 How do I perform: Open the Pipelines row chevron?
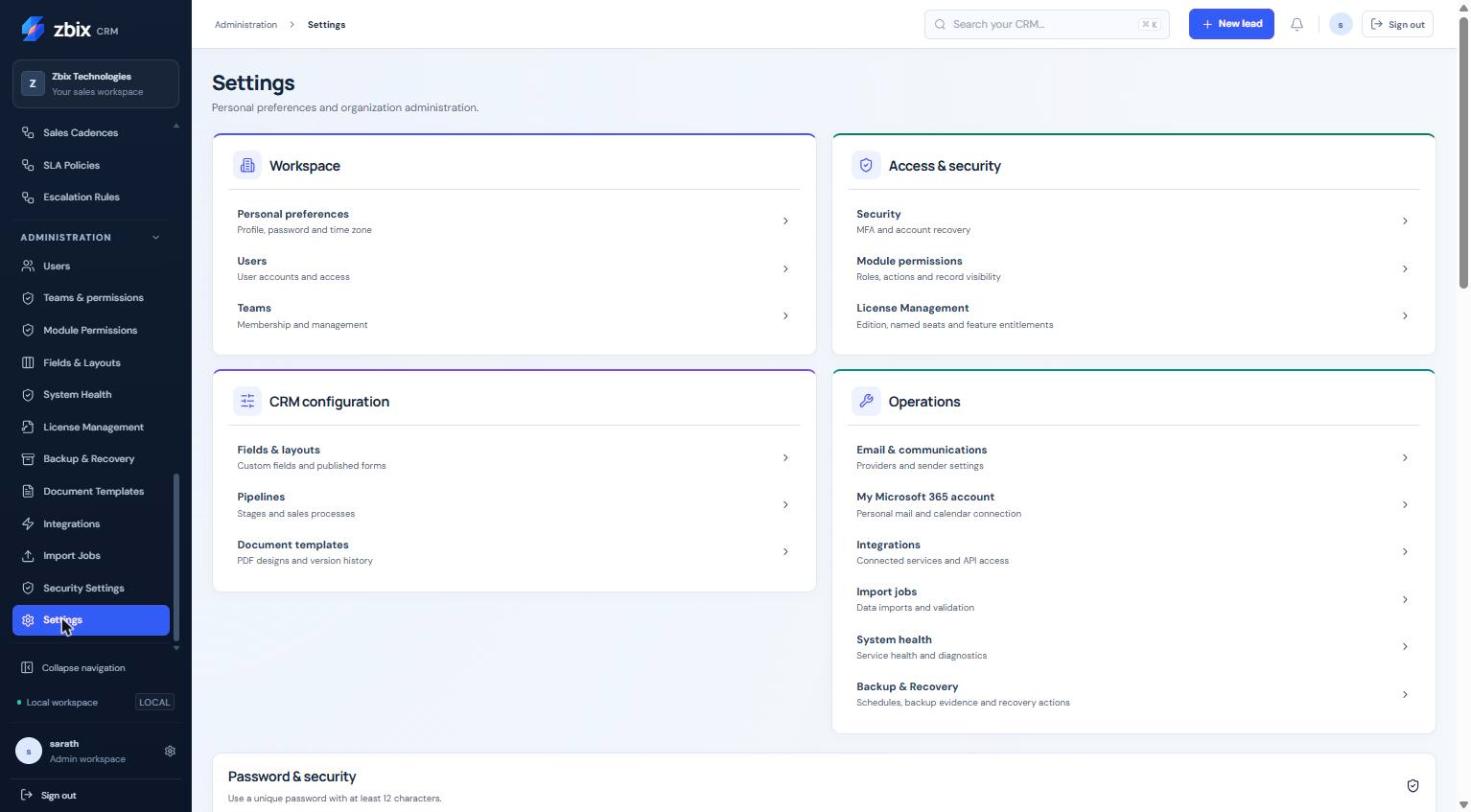click(786, 505)
